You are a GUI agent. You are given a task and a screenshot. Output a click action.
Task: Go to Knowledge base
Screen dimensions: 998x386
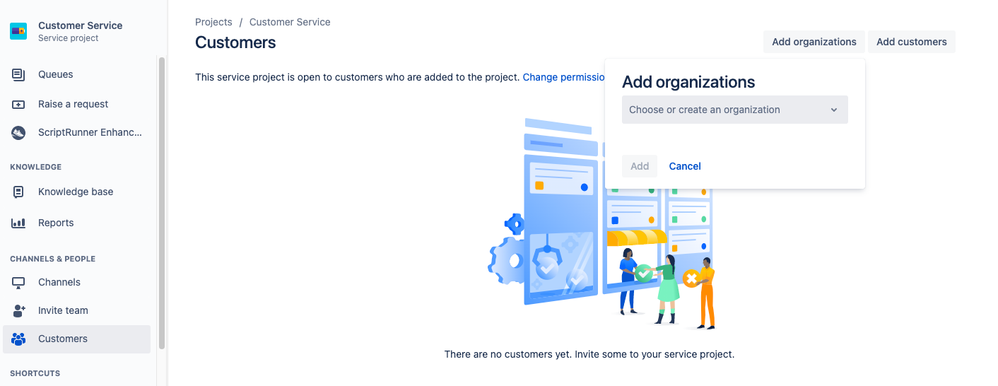tap(76, 192)
